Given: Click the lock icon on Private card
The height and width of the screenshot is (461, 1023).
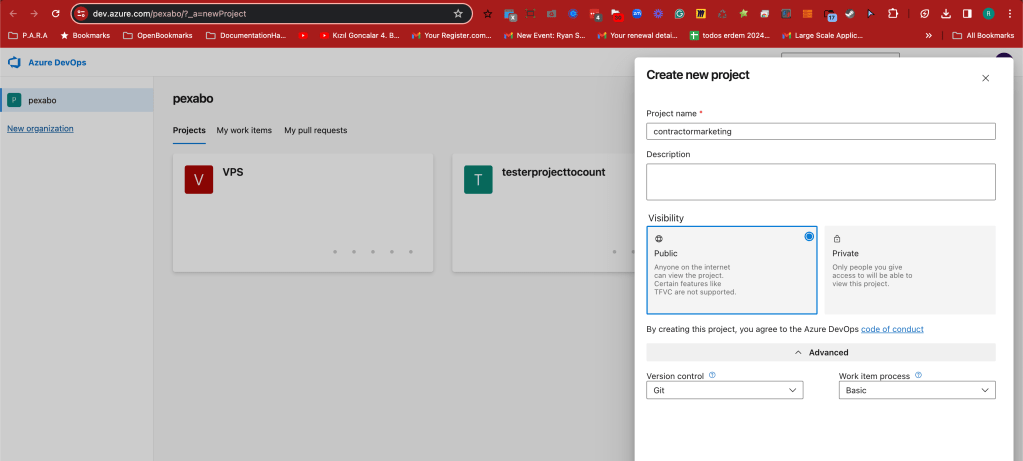Looking at the screenshot, I should click(836, 239).
